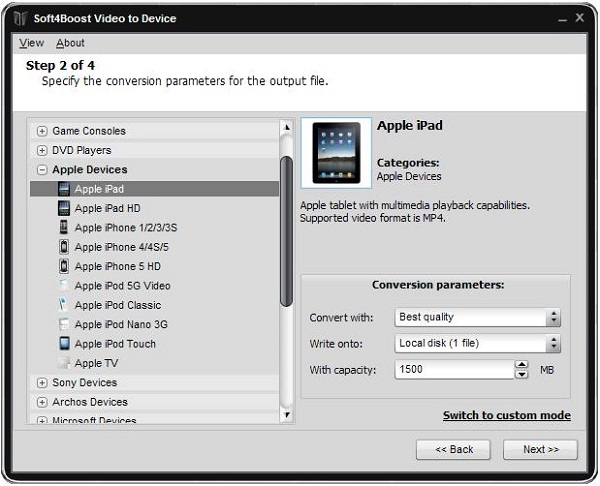Select the Apple iPad HD device icon

tap(65, 208)
